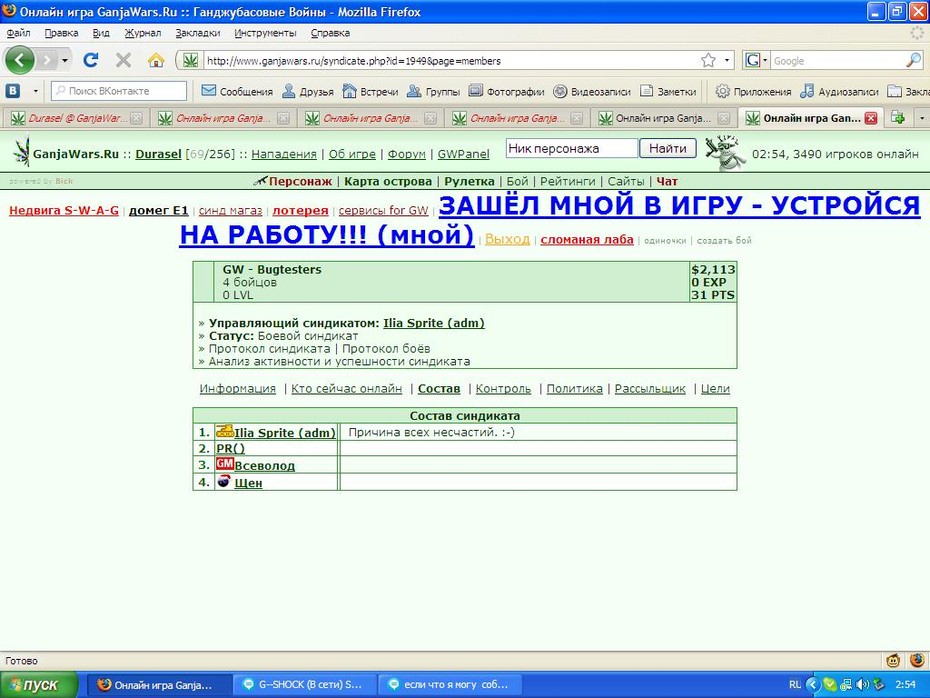This screenshot has height=698, width=930.
Task: Click the Home house icon
Action: [x=156, y=60]
